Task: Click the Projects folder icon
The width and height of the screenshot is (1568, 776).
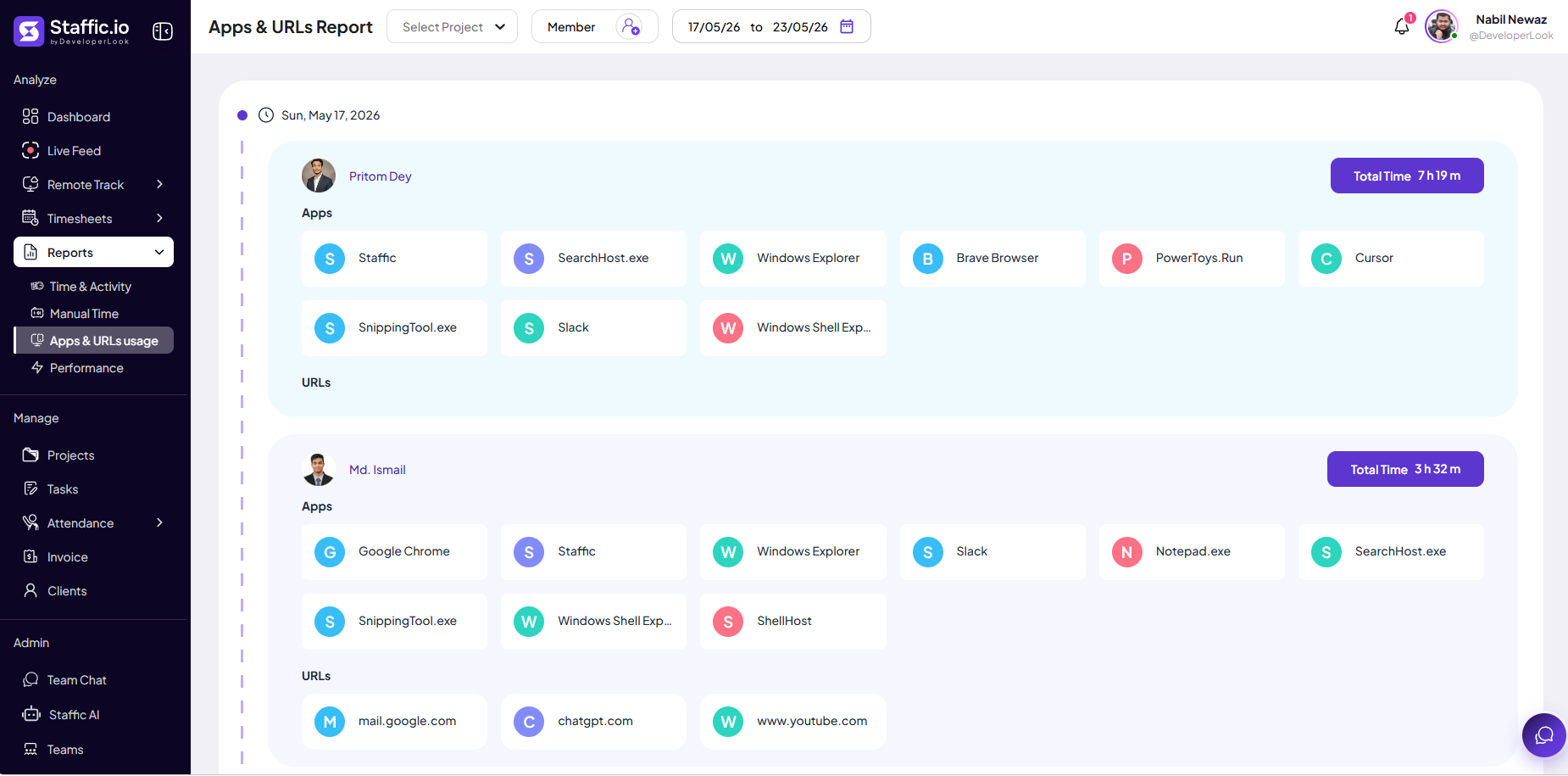Action: point(31,455)
